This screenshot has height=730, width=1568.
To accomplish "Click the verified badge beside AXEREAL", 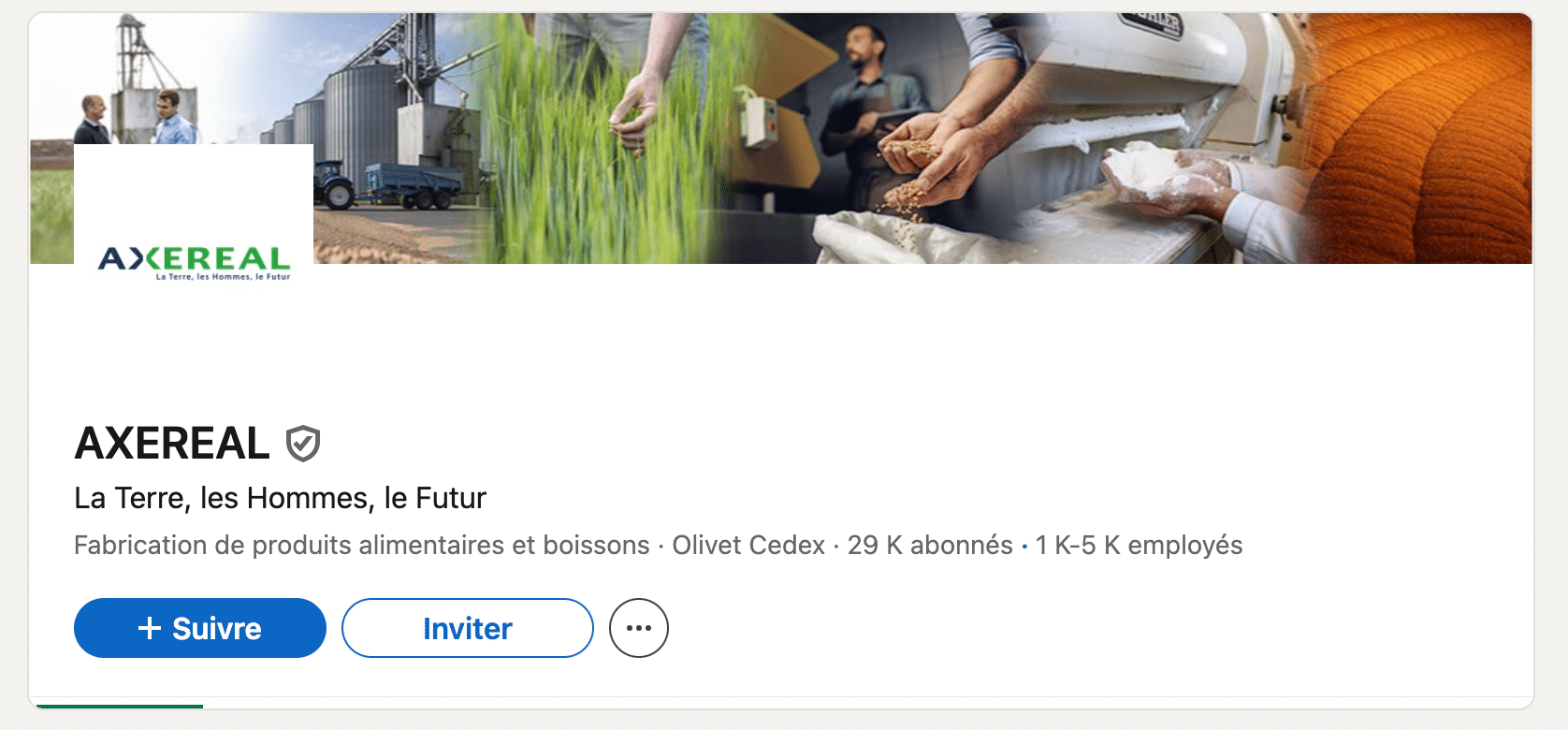I will point(303,444).
